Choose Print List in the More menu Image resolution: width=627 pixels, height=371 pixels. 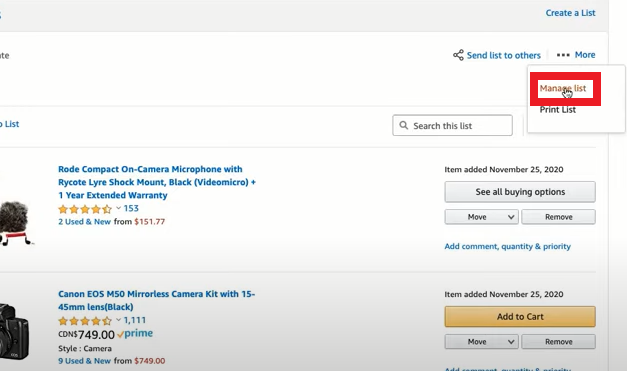557,110
